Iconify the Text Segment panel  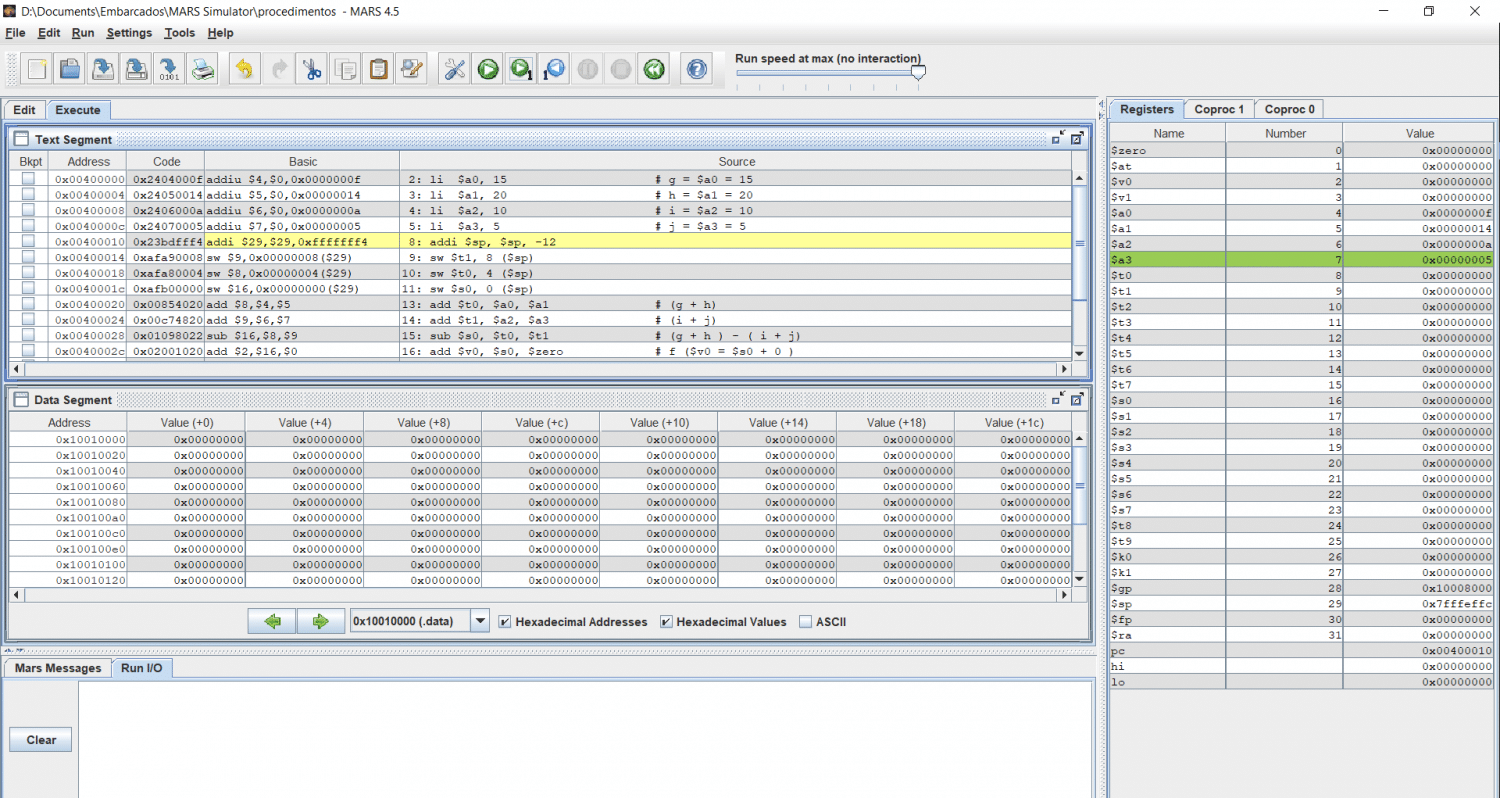[1058, 139]
